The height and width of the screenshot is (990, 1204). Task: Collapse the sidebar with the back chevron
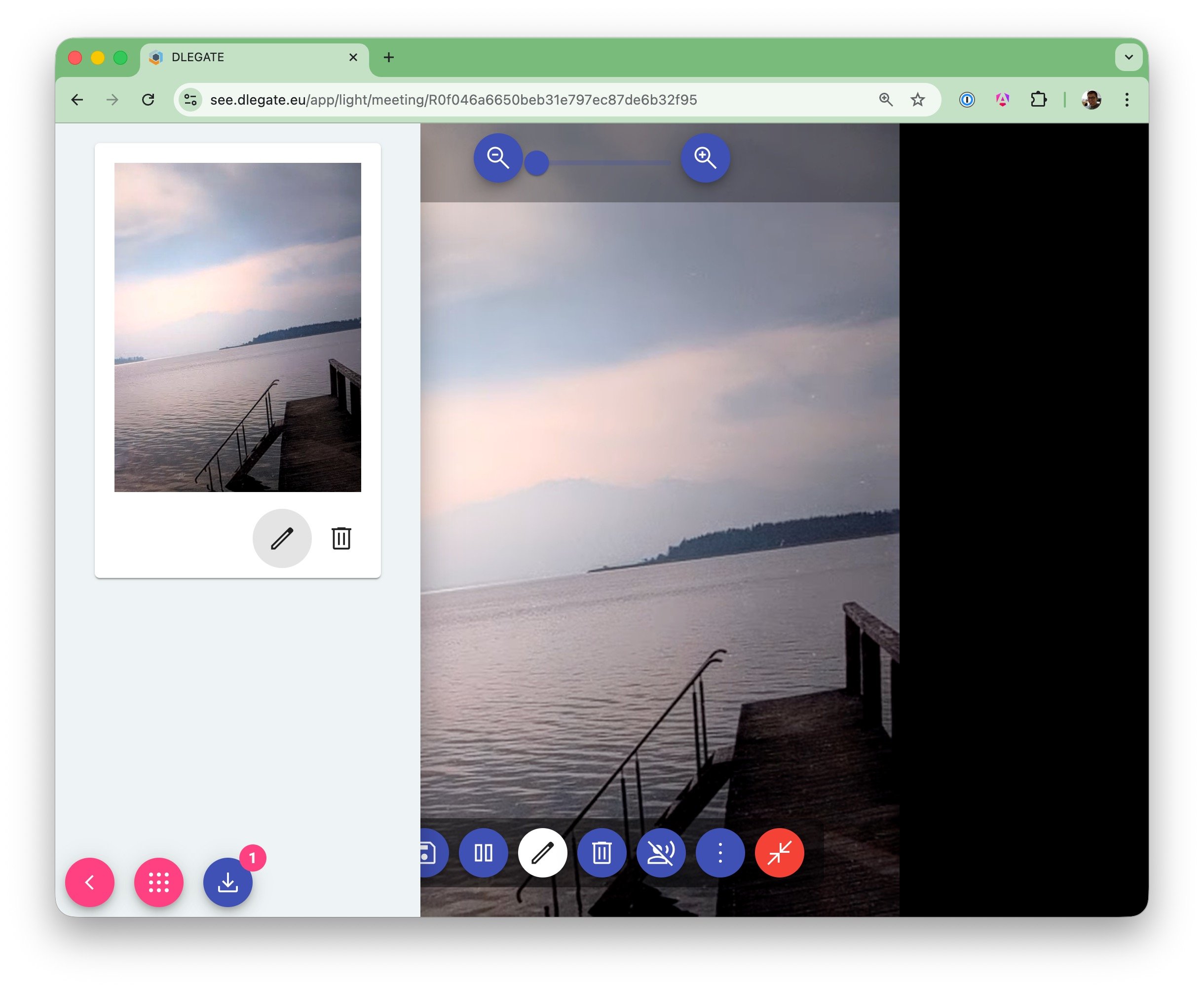[89, 883]
